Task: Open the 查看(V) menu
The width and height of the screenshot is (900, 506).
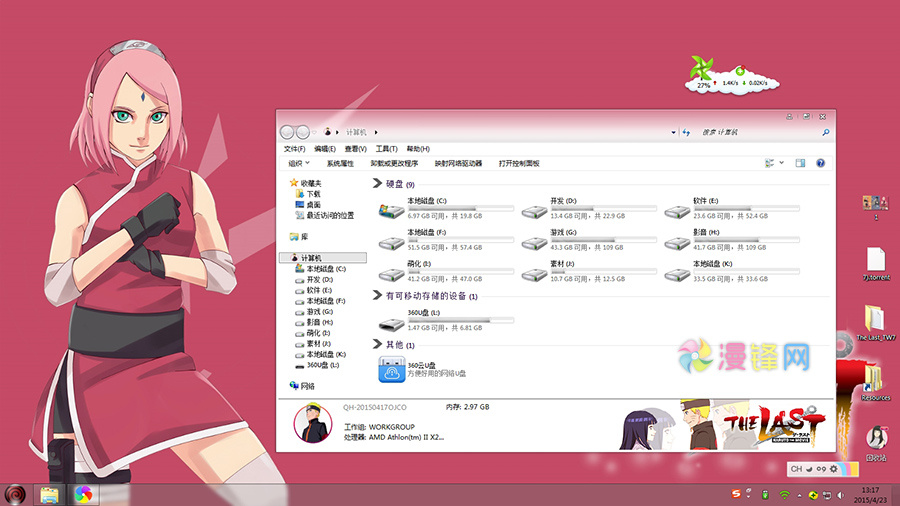Action: coord(356,149)
